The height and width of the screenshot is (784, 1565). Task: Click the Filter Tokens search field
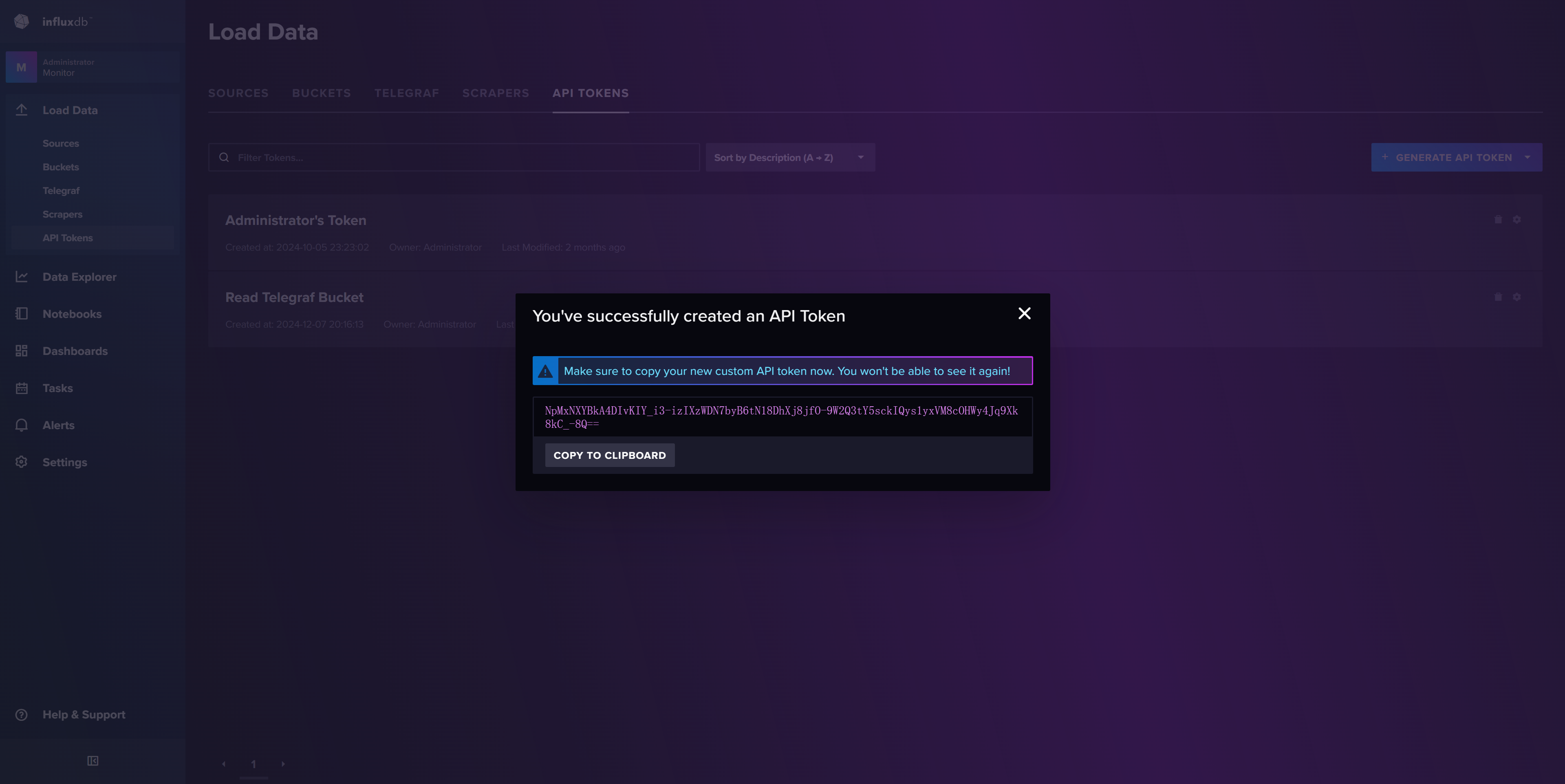coord(462,157)
